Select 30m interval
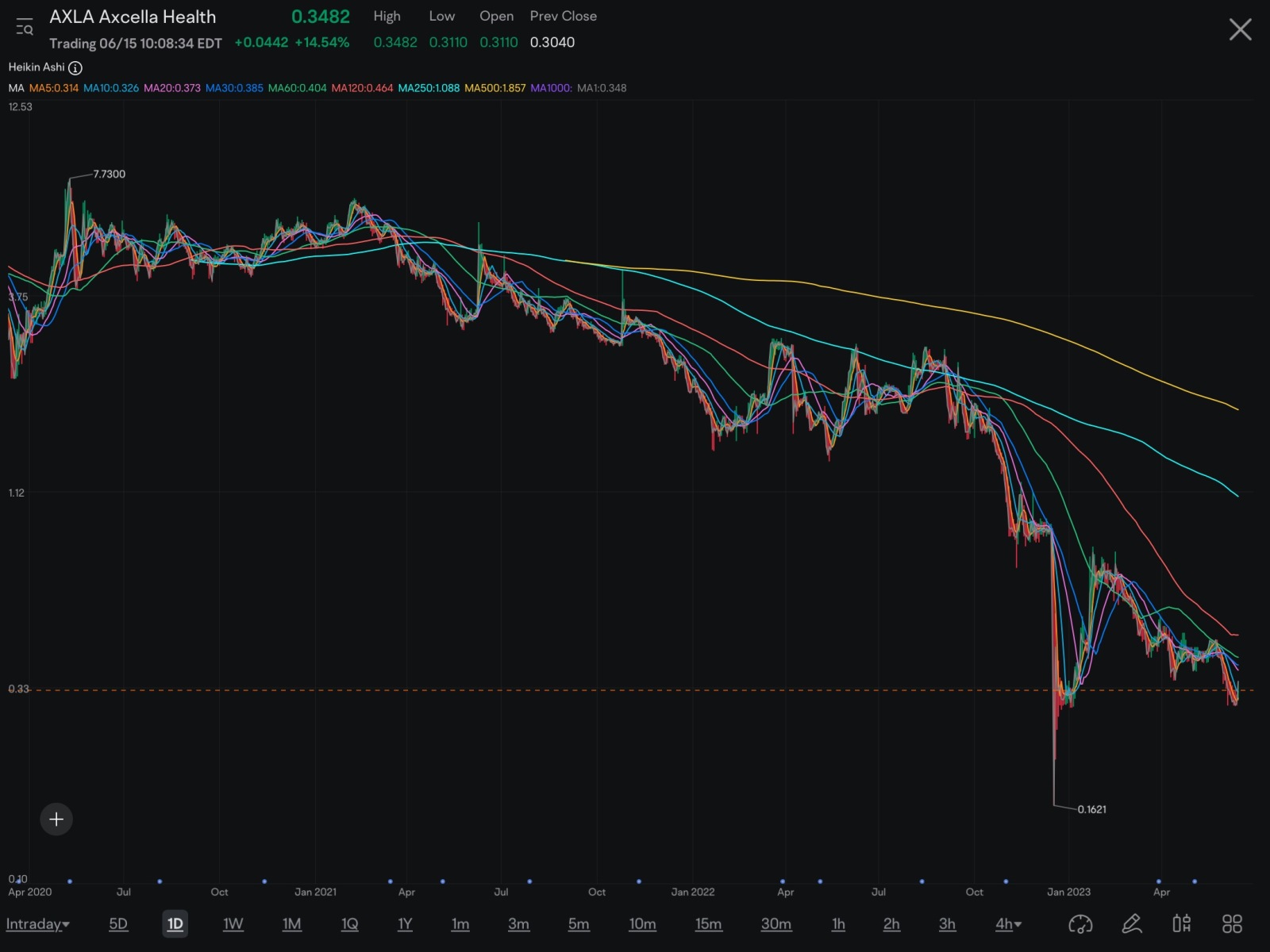This screenshot has width=1270, height=952. point(775,924)
